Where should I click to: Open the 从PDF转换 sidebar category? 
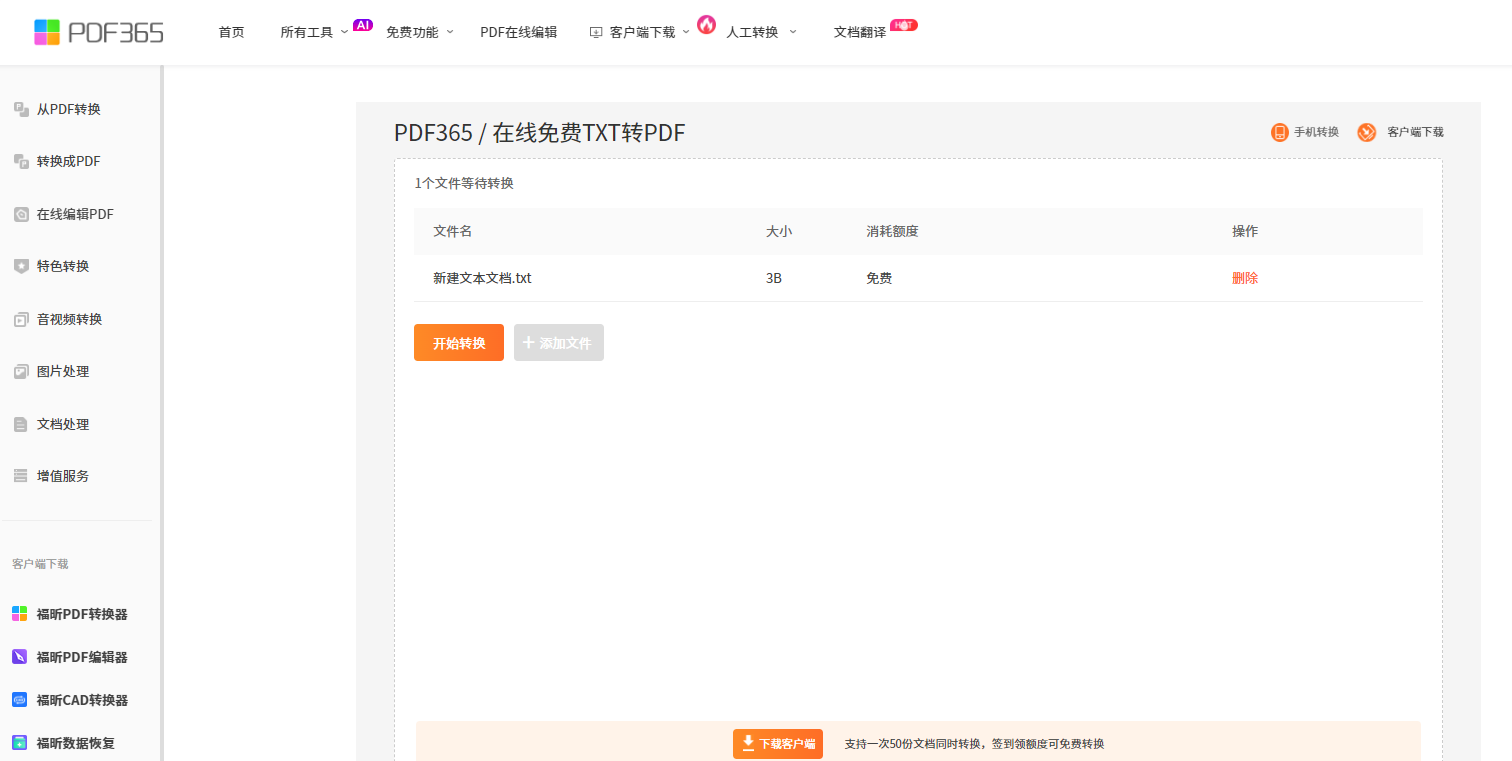pos(68,109)
